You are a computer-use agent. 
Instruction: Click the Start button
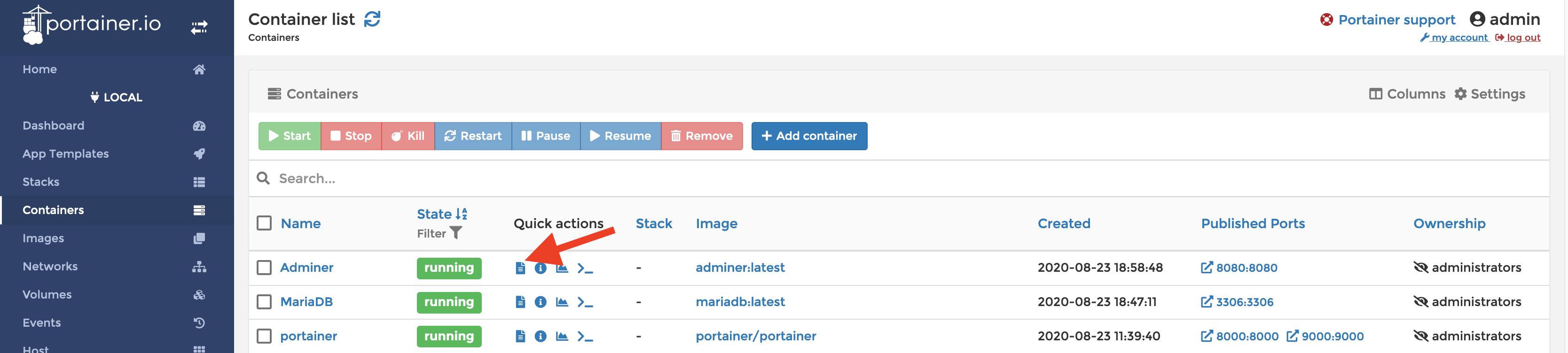pos(290,136)
